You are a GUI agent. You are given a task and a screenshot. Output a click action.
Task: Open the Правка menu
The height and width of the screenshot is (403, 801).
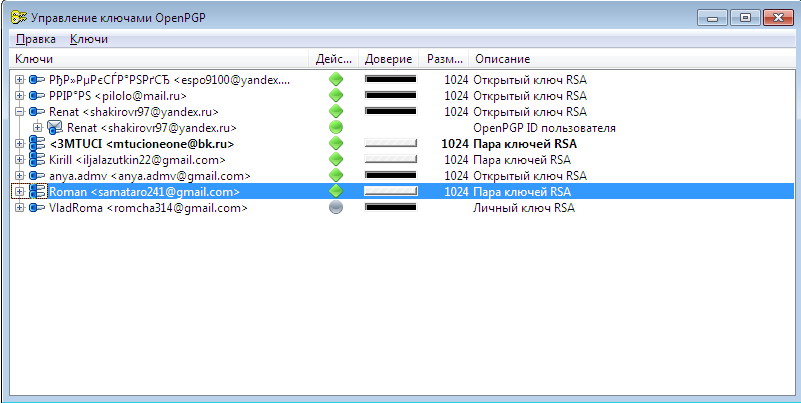(x=36, y=39)
